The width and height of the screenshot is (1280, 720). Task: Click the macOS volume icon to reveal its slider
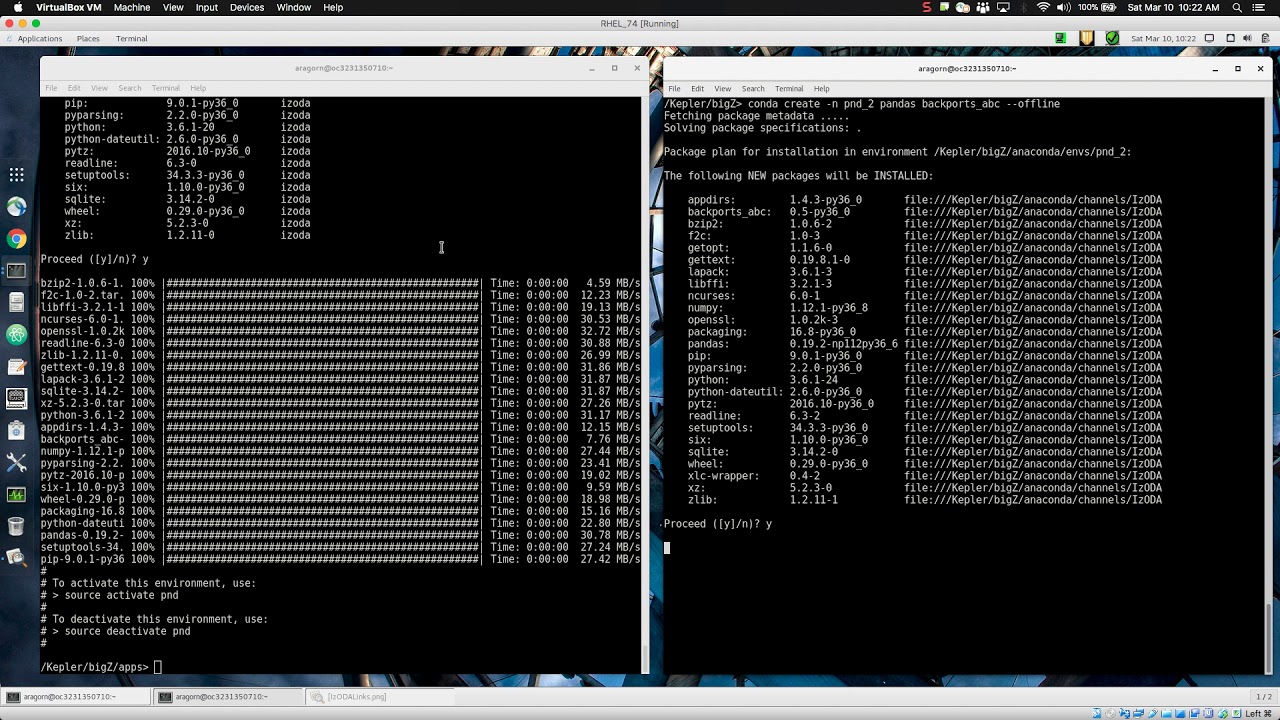click(1064, 7)
